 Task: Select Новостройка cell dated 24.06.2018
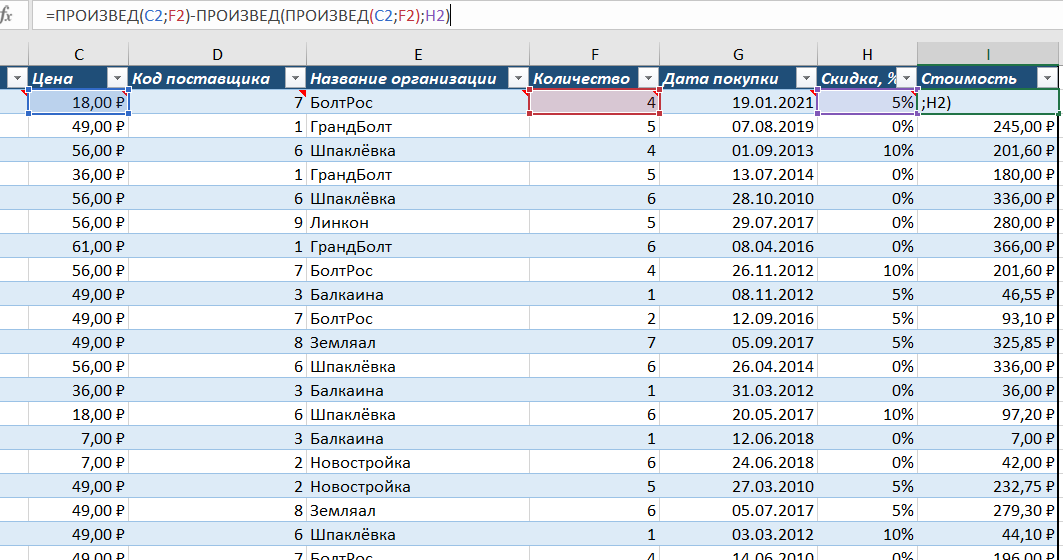(x=418, y=462)
